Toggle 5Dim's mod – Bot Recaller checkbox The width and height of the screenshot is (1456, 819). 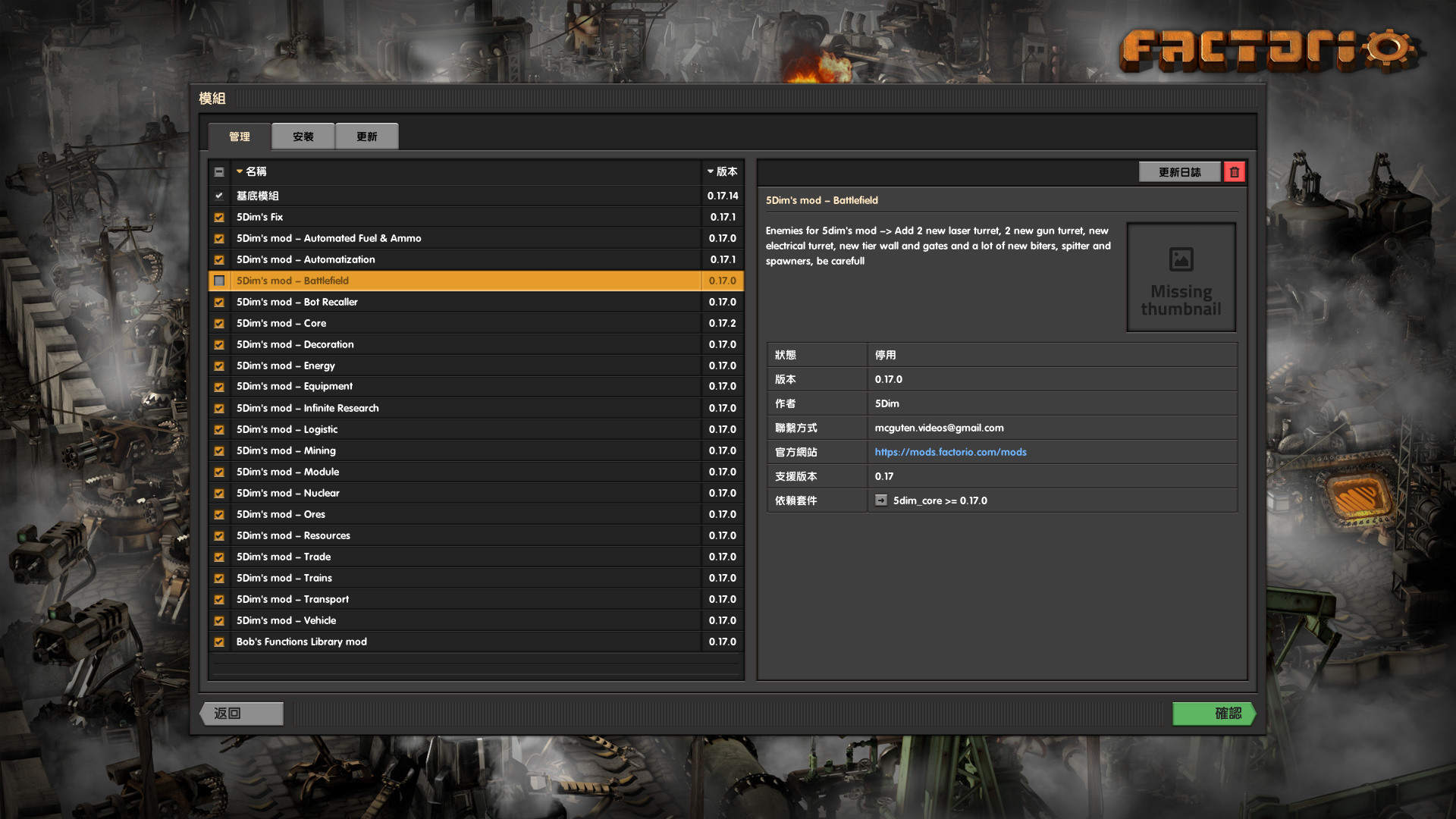(219, 302)
